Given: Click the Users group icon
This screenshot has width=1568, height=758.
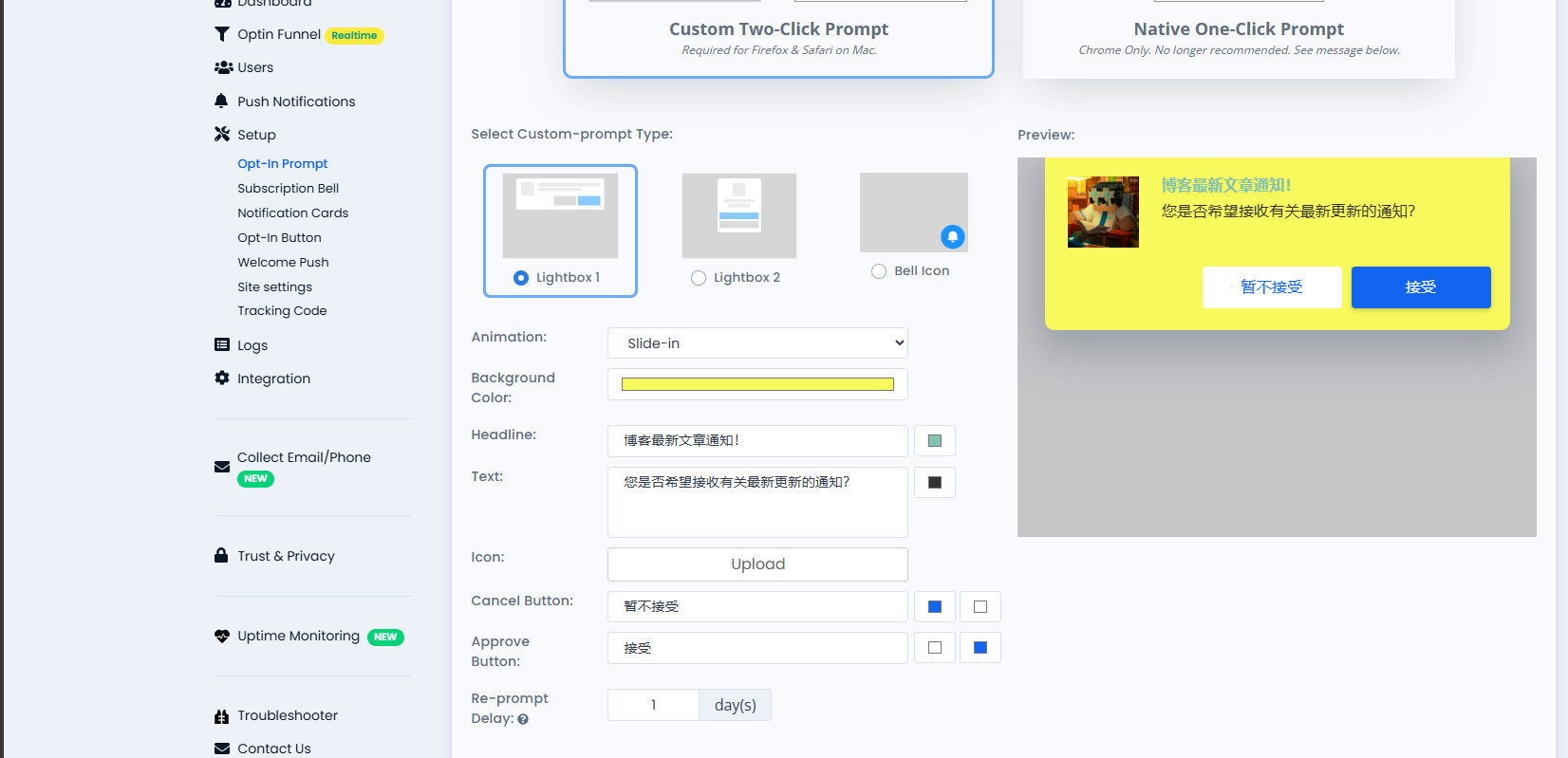Looking at the screenshot, I should tap(223, 67).
